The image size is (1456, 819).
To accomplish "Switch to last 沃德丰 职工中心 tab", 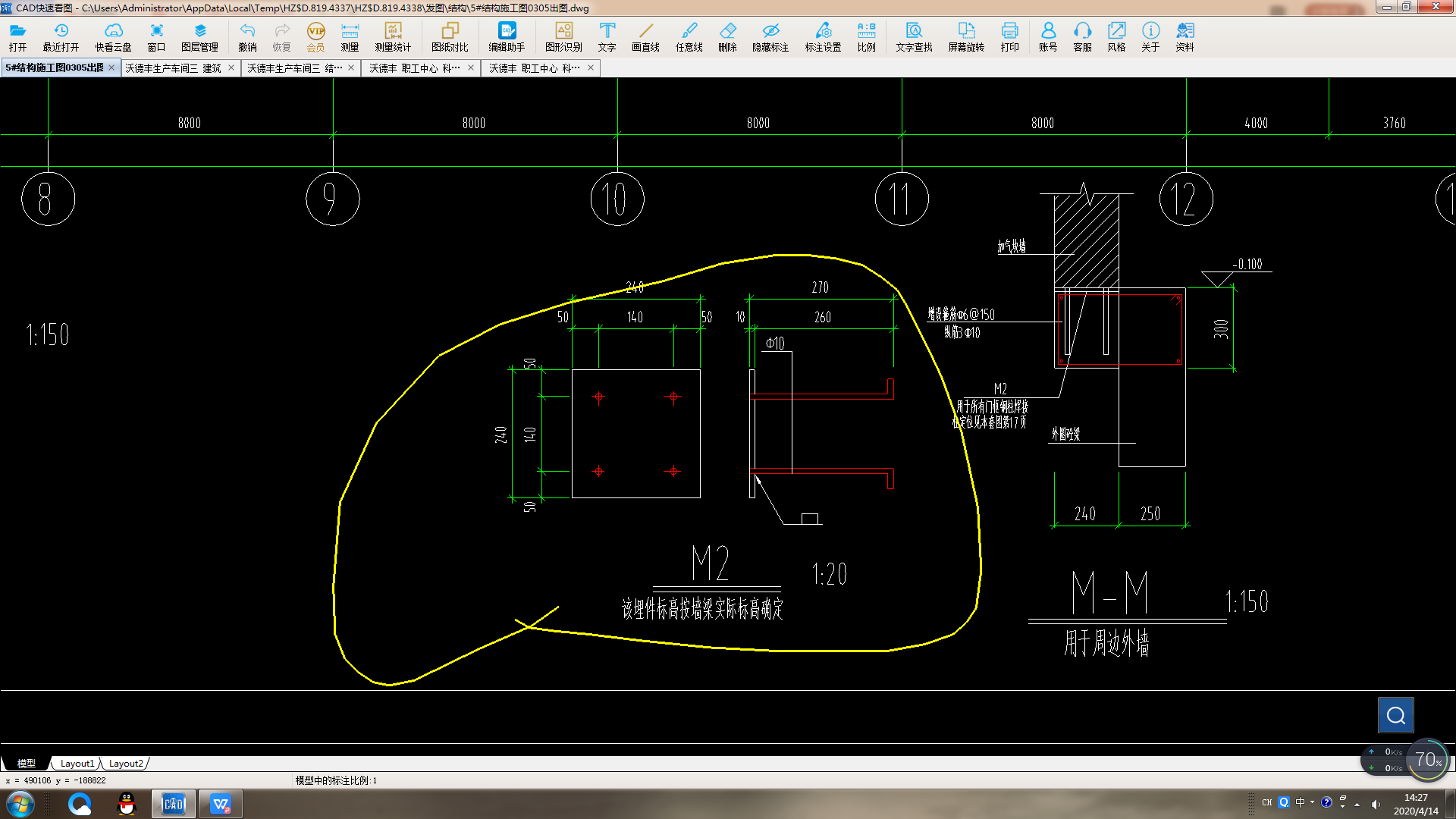I will pyautogui.click(x=534, y=67).
